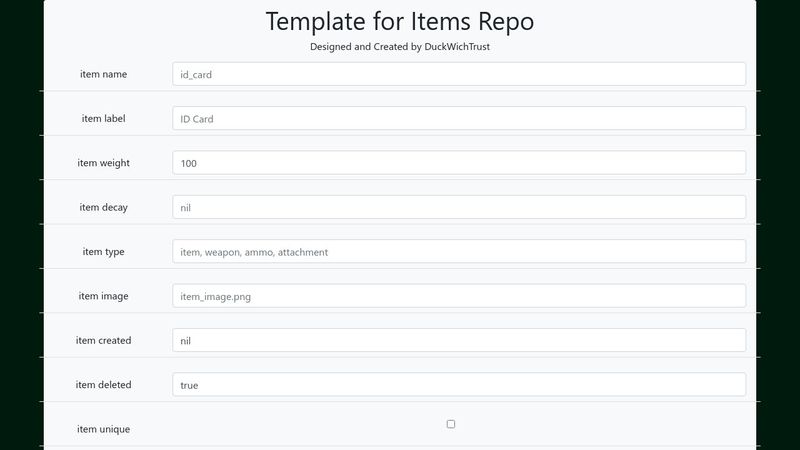Click the 'item deleted' label
This screenshot has width=800, height=450.
[x=104, y=385]
